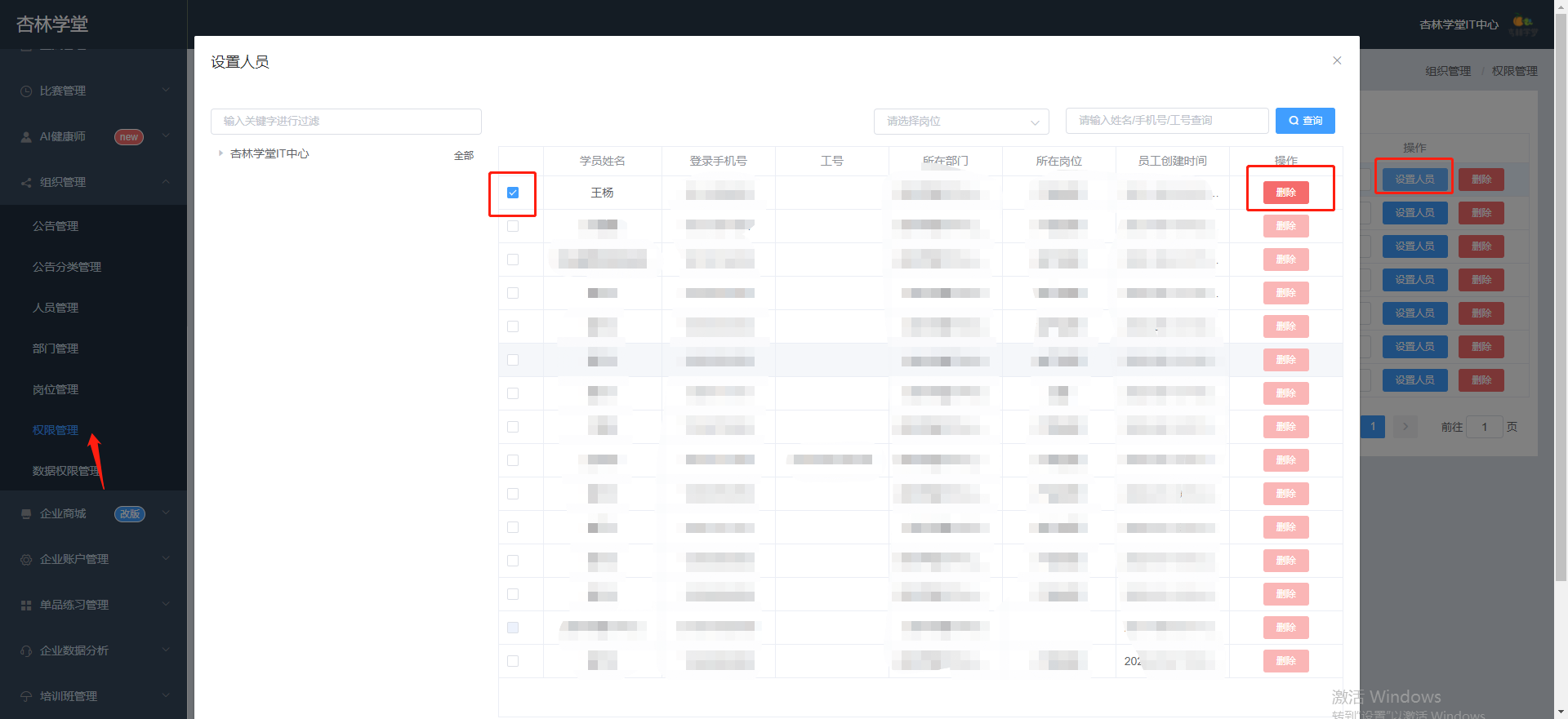Click the 查询 search button
The width and height of the screenshot is (1568, 719).
coord(1305,121)
